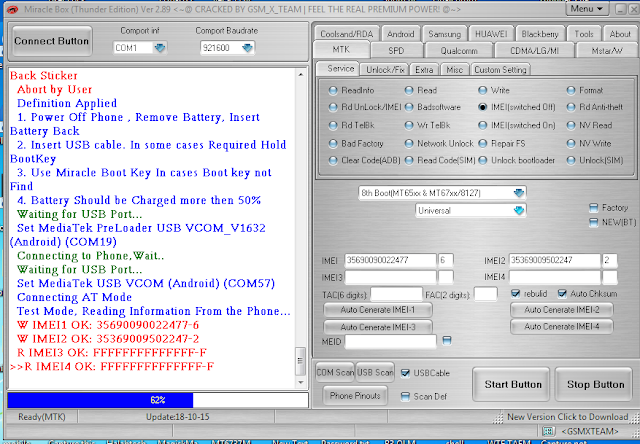Open the Menu dropdown in title bar
Image resolution: width=640 pixels, height=444 pixels.
(587, 9)
